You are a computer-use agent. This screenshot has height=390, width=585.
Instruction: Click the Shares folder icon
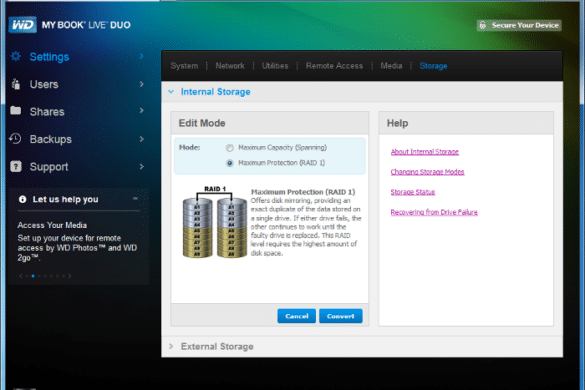point(16,110)
